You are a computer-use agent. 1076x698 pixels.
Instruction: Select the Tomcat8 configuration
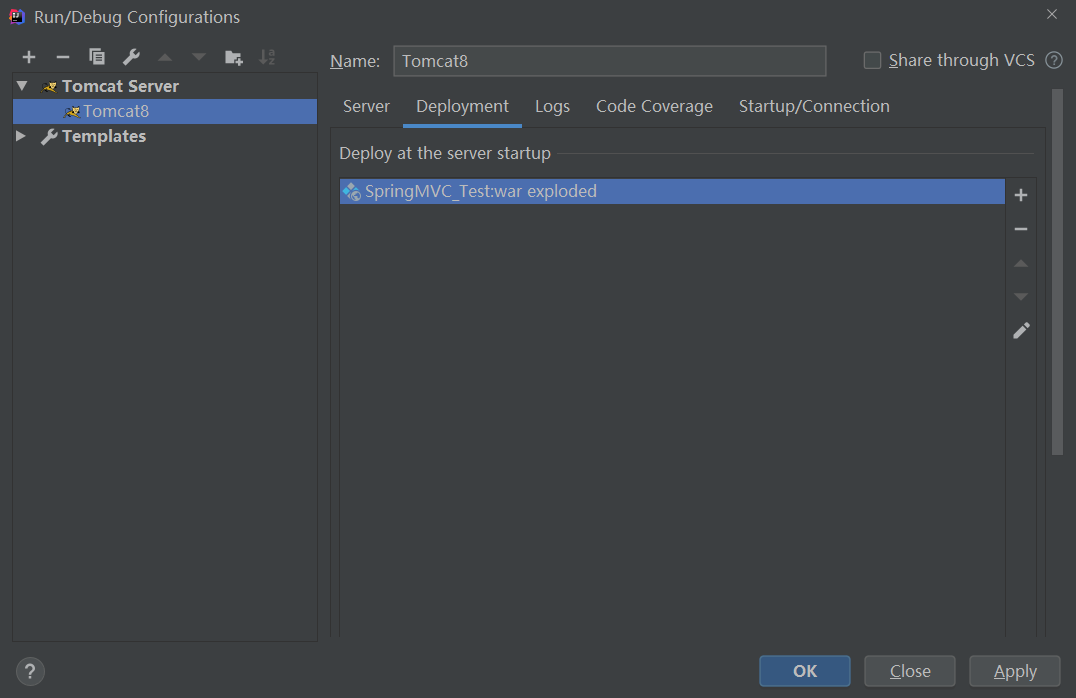point(116,111)
